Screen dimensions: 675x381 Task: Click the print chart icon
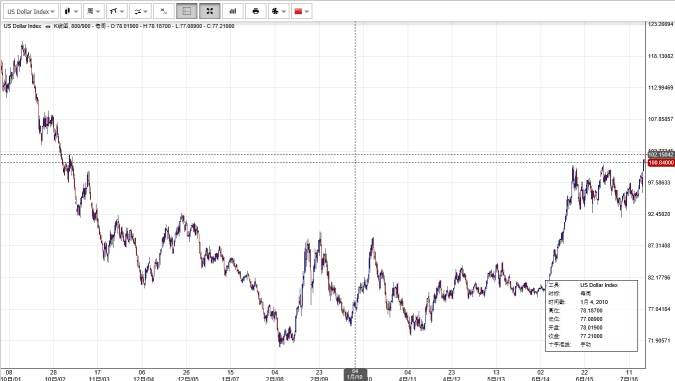tap(255, 11)
